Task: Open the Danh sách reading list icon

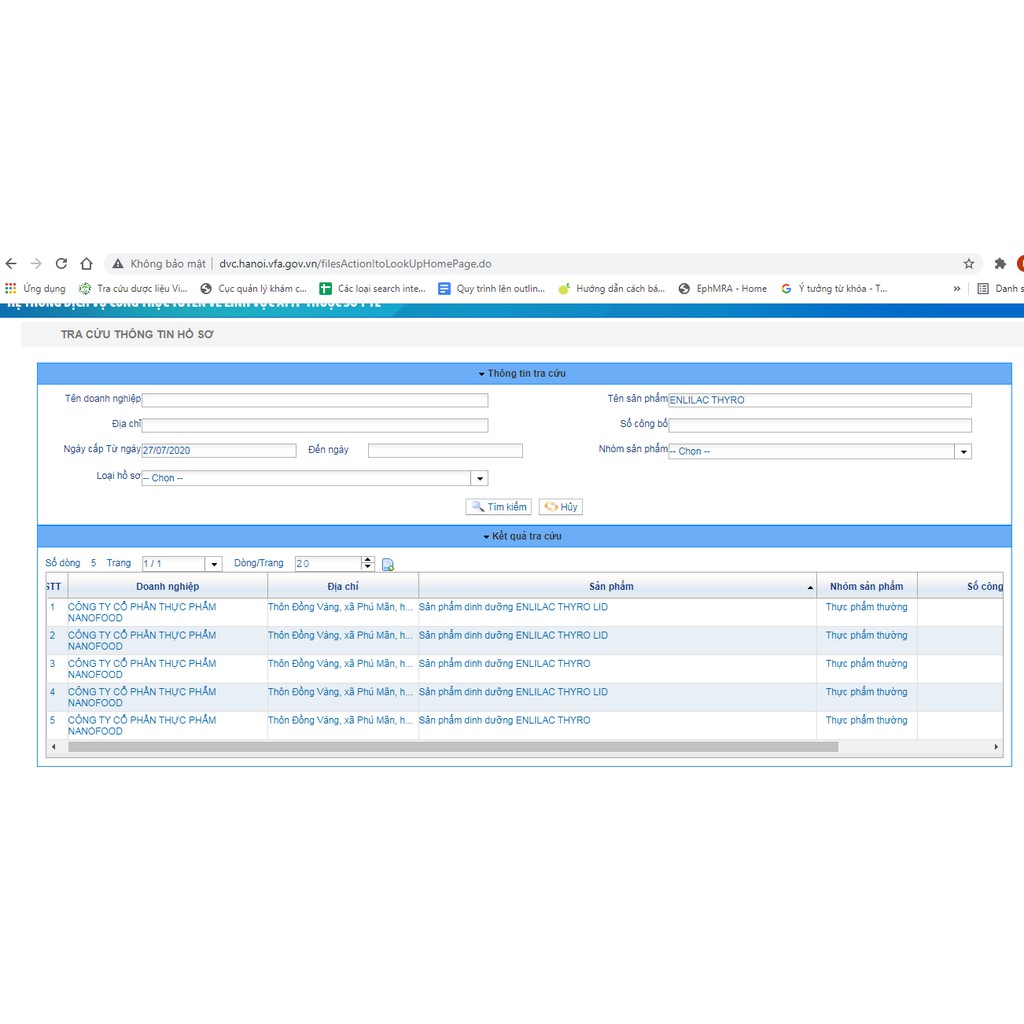Action: click(x=983, y=288)
